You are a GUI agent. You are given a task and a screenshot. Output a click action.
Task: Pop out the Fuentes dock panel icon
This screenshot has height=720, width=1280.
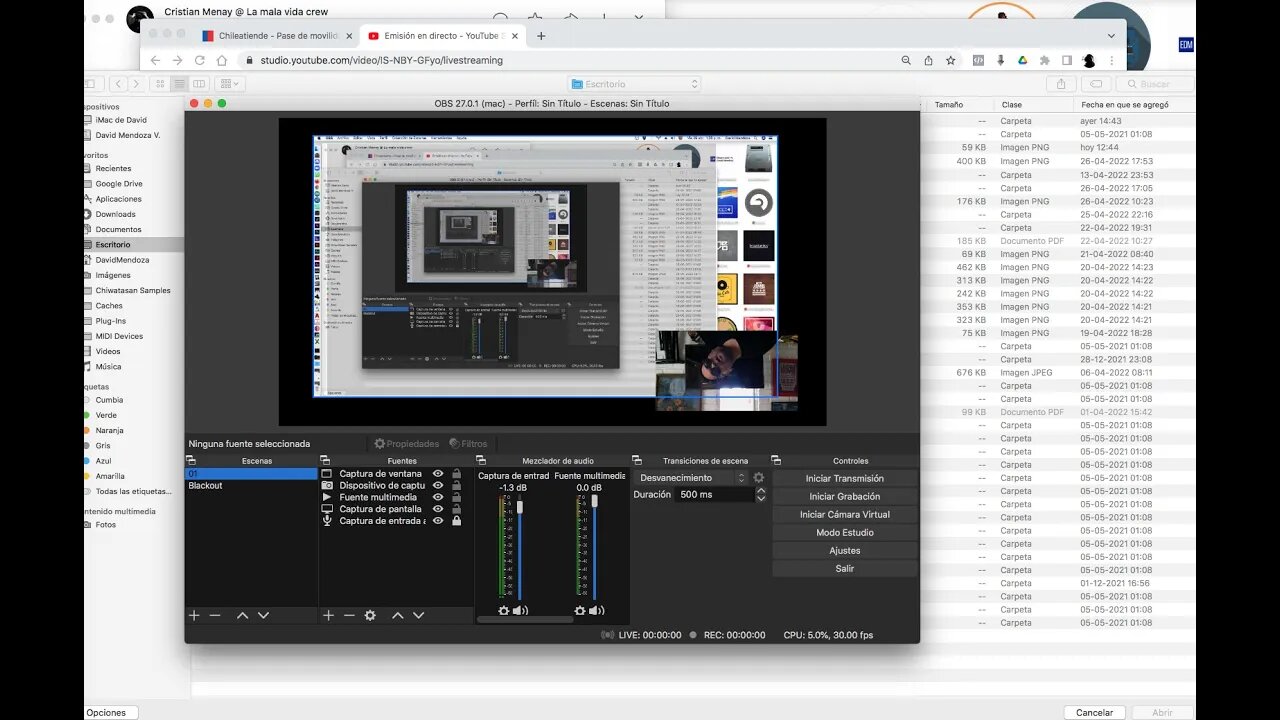325,461
